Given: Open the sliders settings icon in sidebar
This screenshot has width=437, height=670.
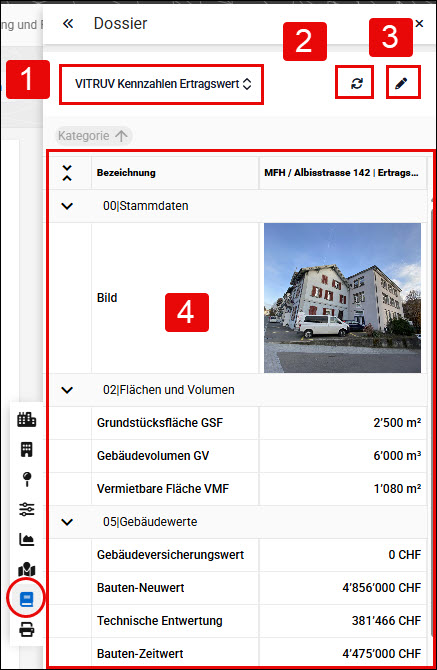Looking at the screenshot, I should [26, 509].
